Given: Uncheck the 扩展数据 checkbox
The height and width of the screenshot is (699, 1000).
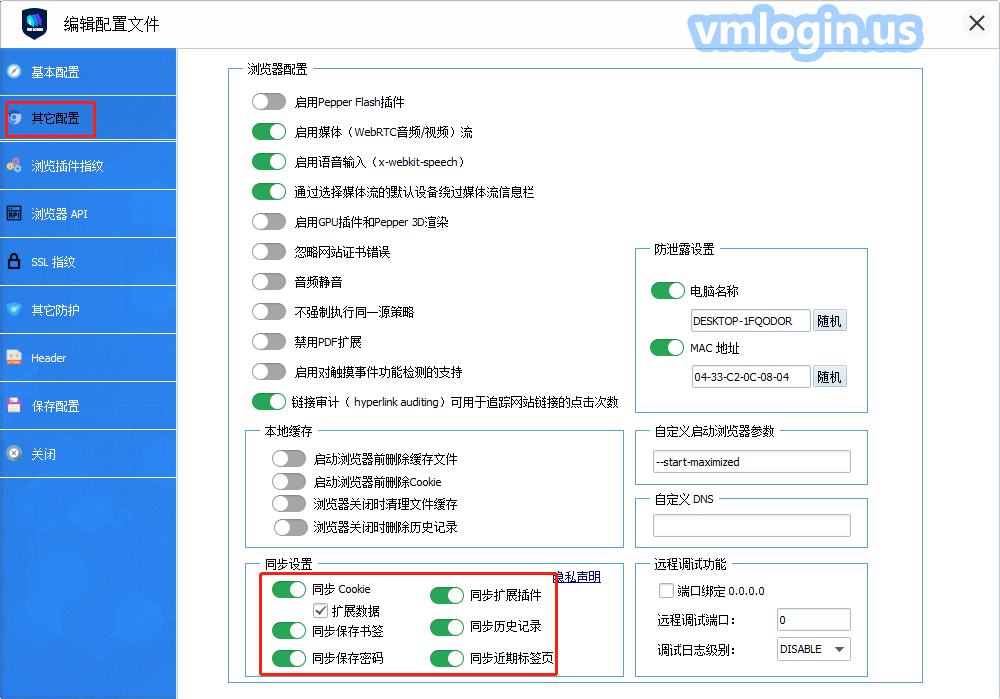Looking at the screenshot, I should coord(321,610).
